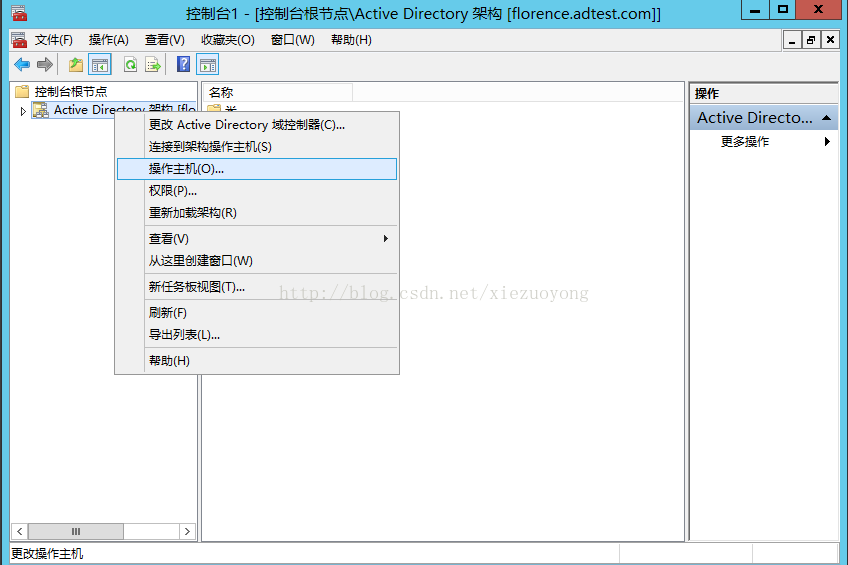Restore the inner MDI child window
This screenshot has height=565, width=848.
click(x=811, y=41)
